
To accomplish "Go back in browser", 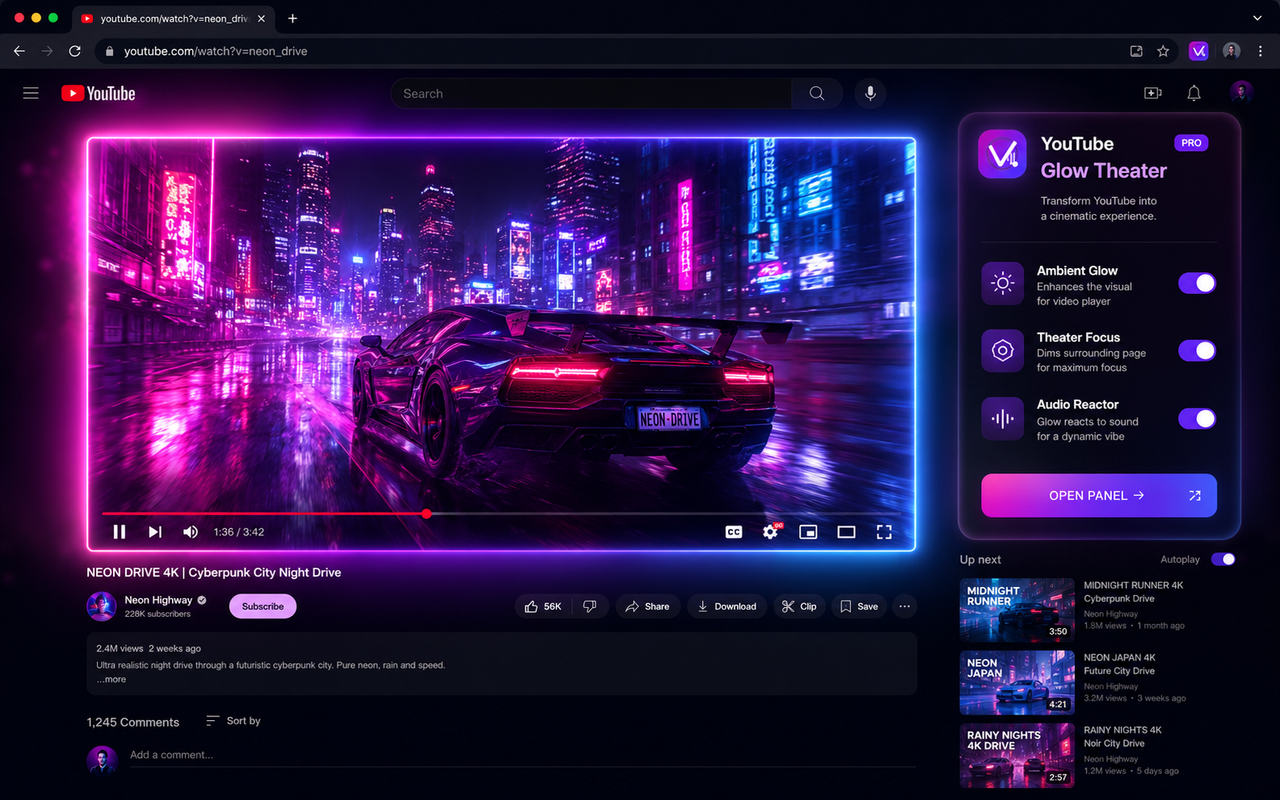I will (19, 51).
